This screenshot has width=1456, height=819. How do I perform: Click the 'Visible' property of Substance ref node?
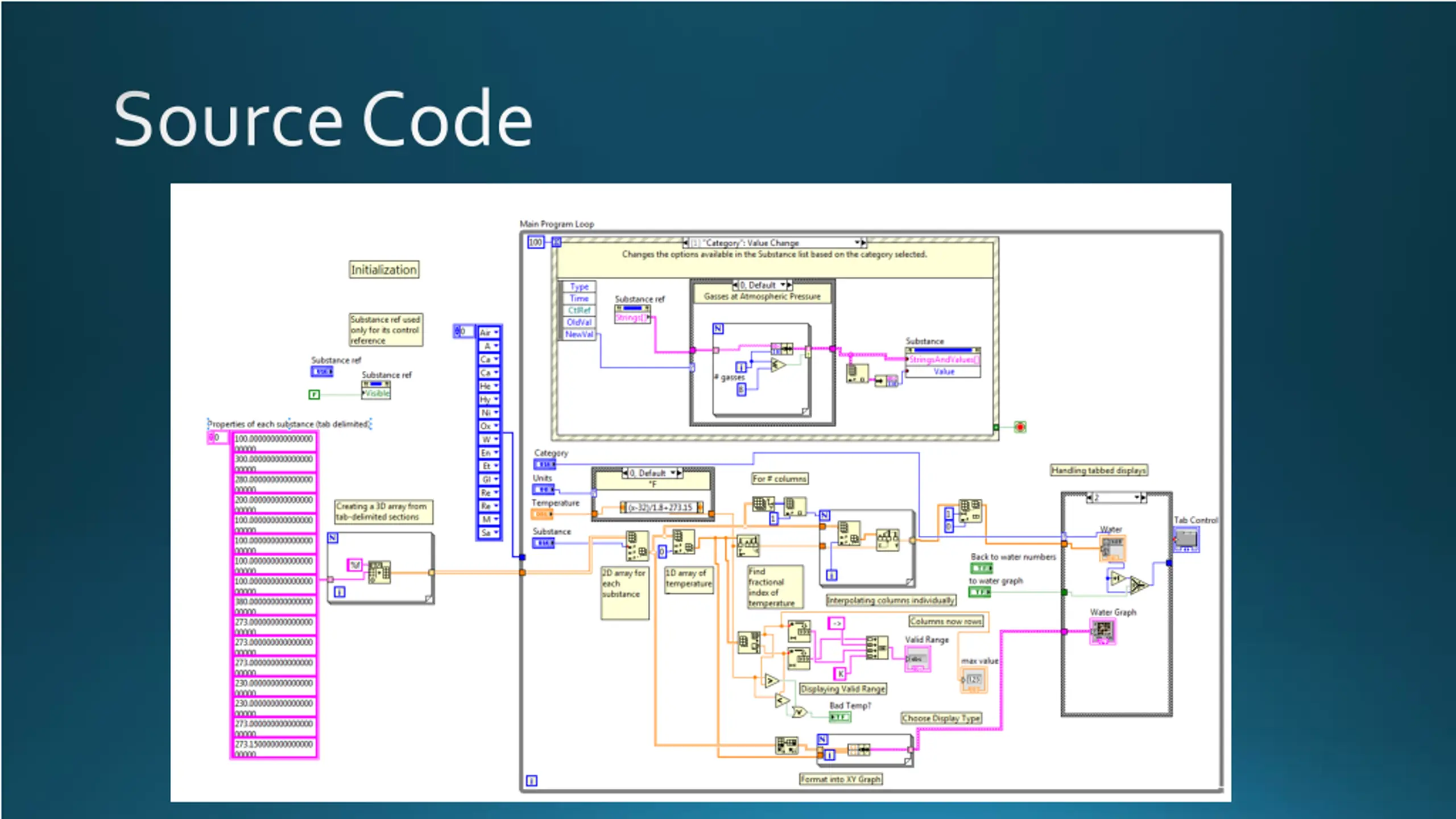click(x=377, y=394)
